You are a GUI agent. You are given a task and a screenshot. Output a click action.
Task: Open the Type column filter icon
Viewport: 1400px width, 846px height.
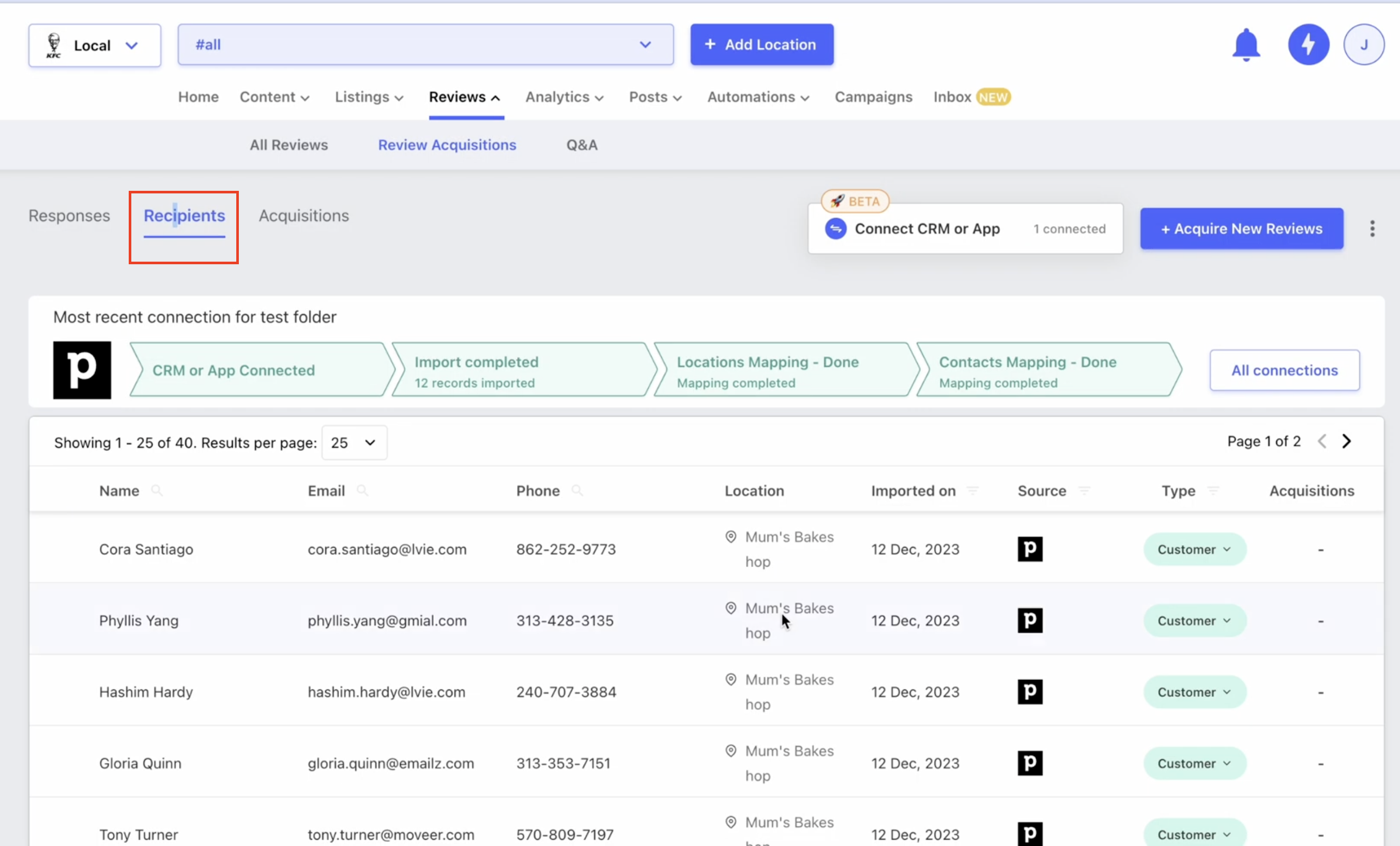(x=1213, y=490)
